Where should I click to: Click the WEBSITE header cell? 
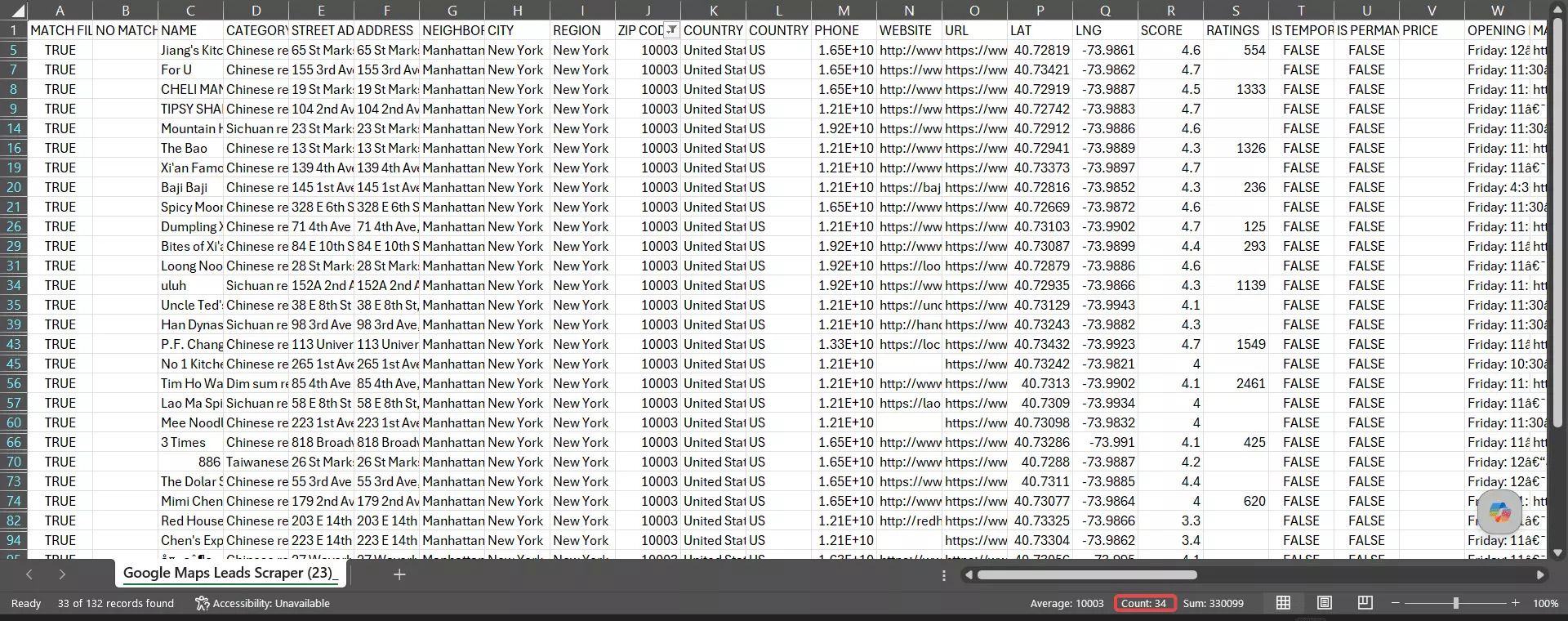[909, 30]
